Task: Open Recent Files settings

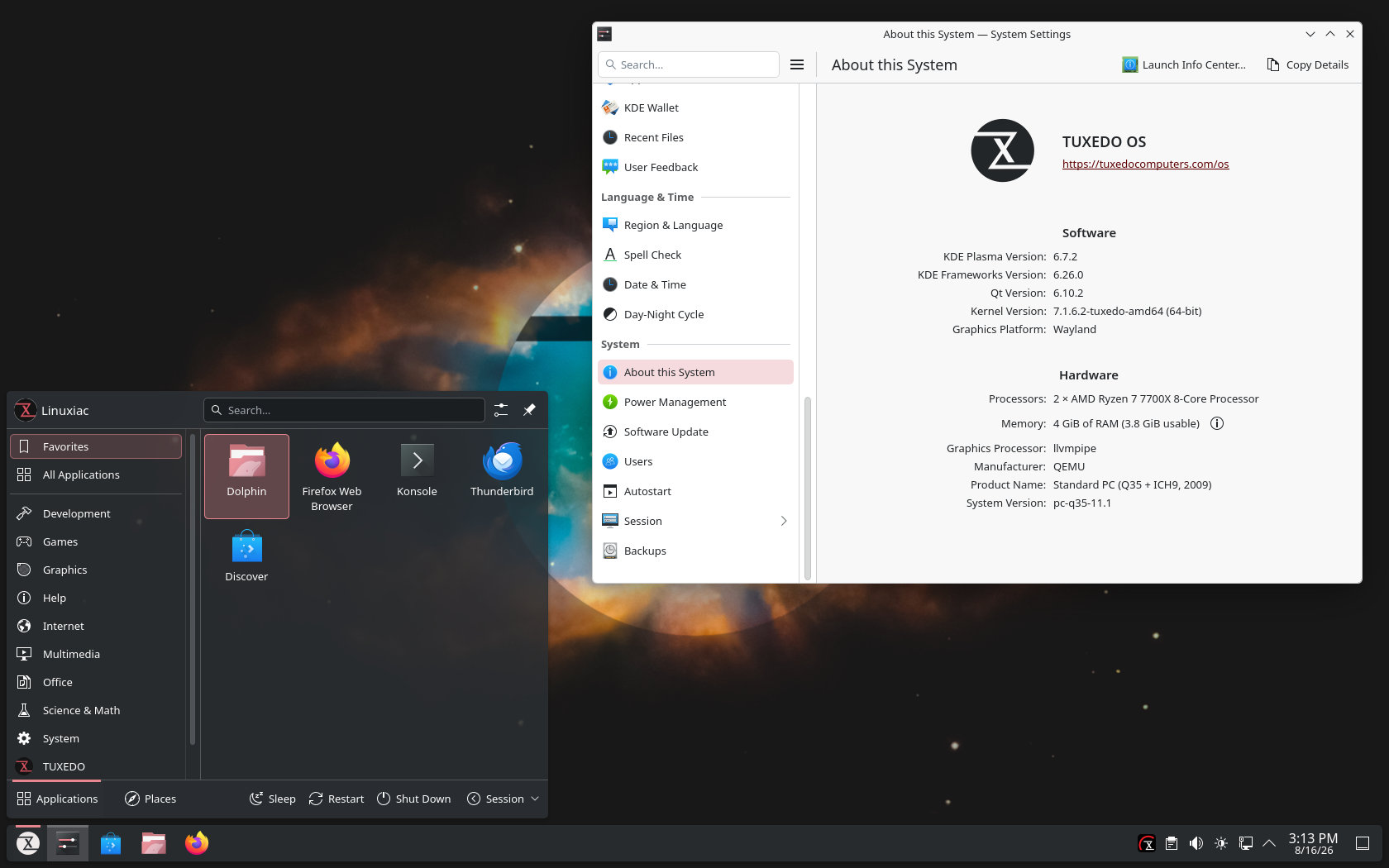Action: pos(695,137)
